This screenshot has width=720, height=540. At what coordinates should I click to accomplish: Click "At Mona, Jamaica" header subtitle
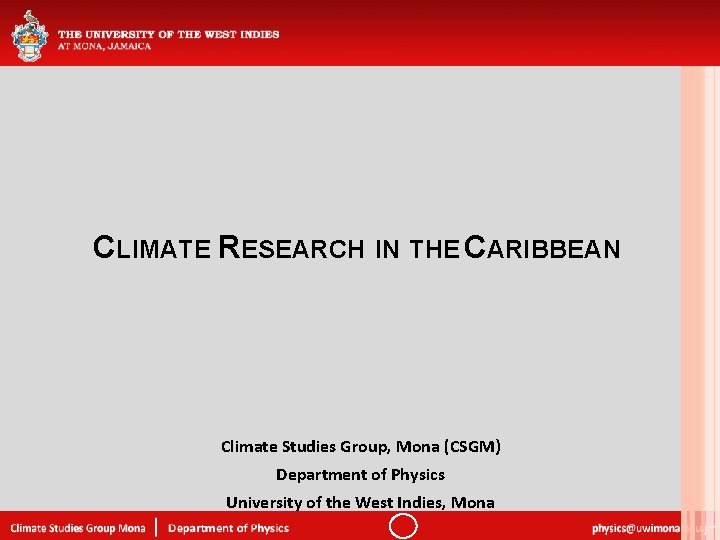[104, 46]
